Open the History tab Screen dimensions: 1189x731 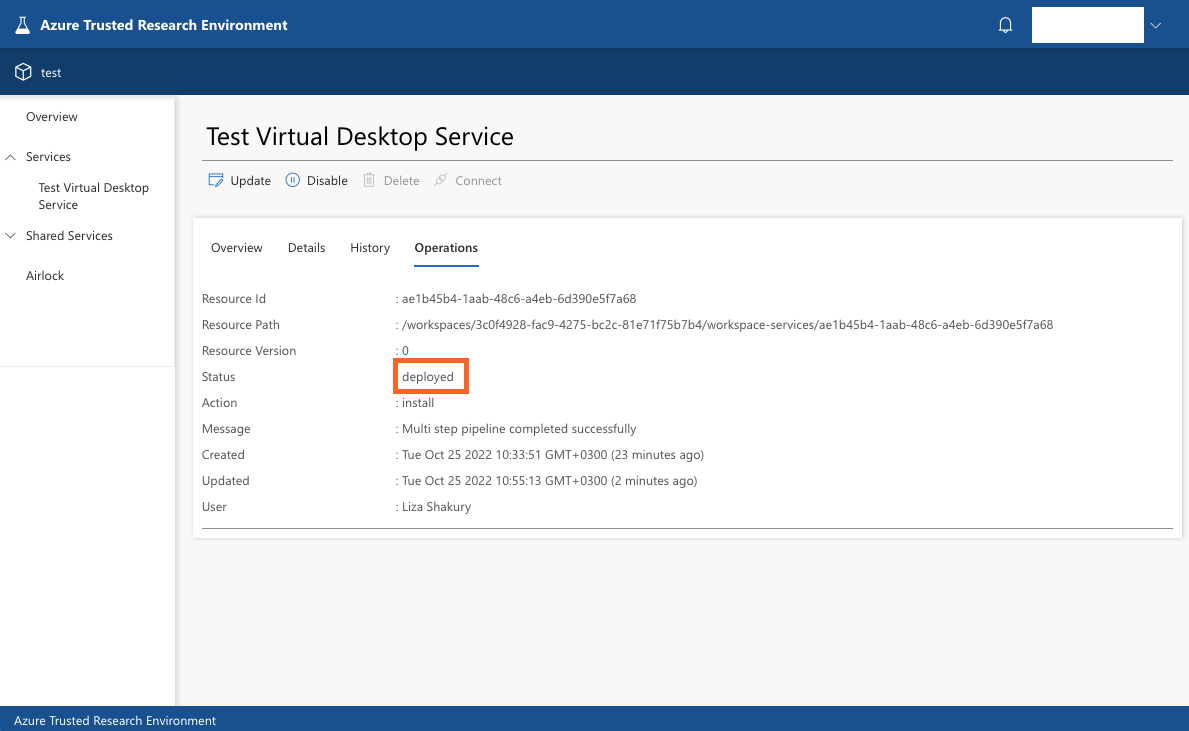tap(370, 247)
